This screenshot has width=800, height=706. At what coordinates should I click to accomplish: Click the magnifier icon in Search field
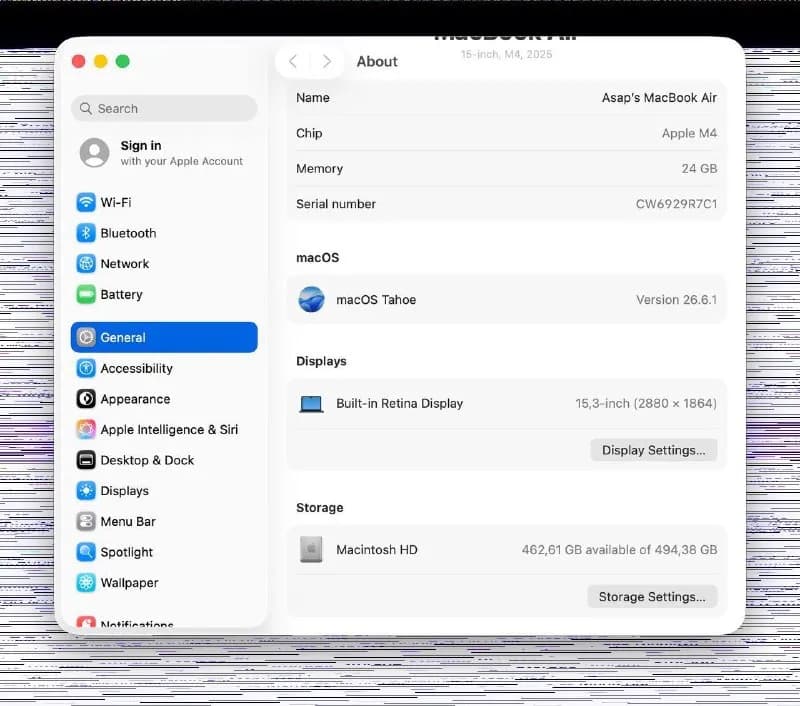coord(86,109)
